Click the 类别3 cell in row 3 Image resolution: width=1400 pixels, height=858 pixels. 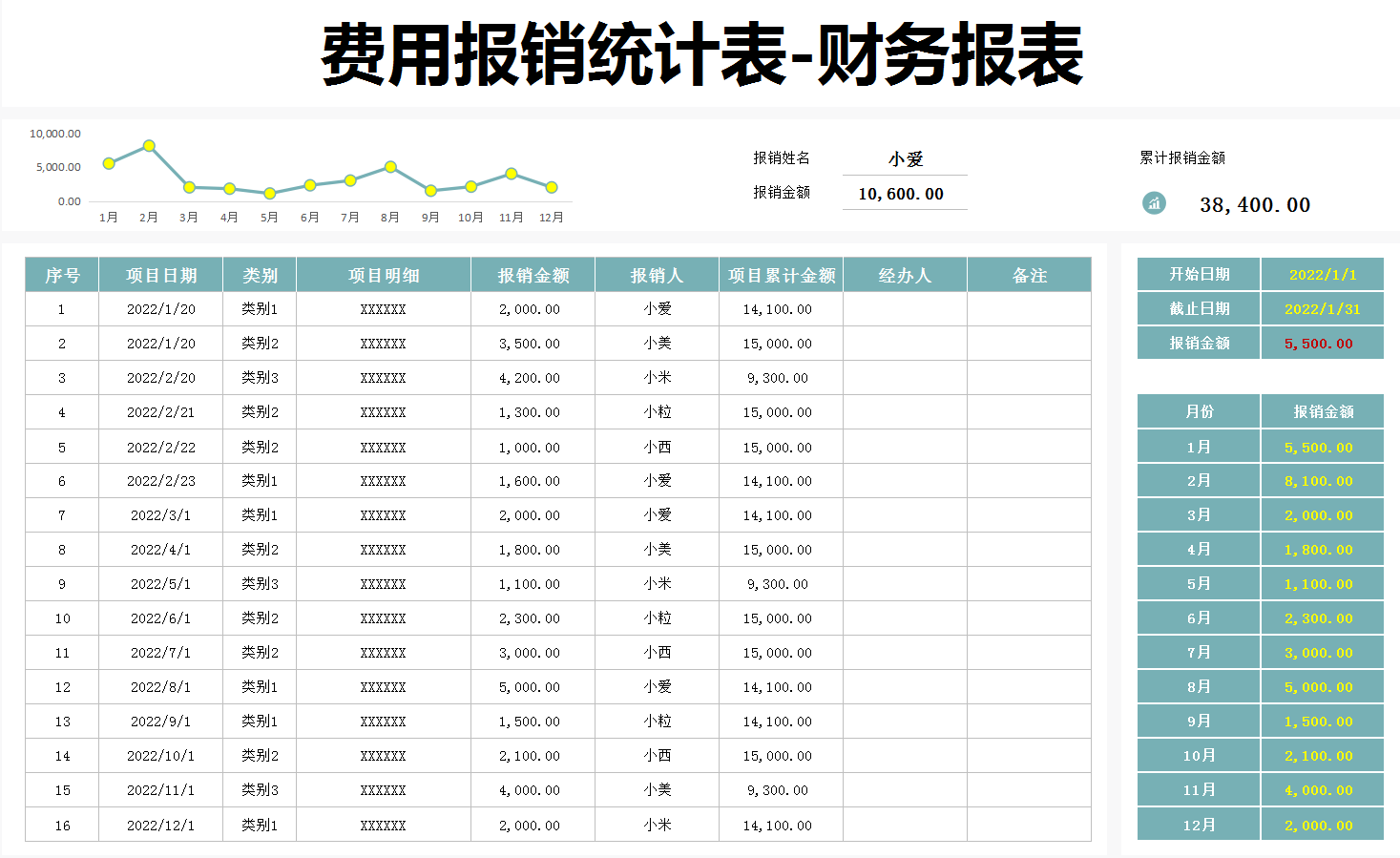[x=259, y=377]
